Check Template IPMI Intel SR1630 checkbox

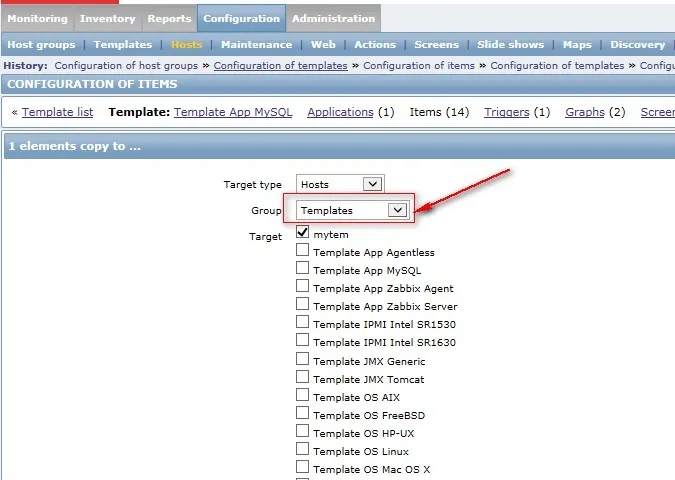302,340
